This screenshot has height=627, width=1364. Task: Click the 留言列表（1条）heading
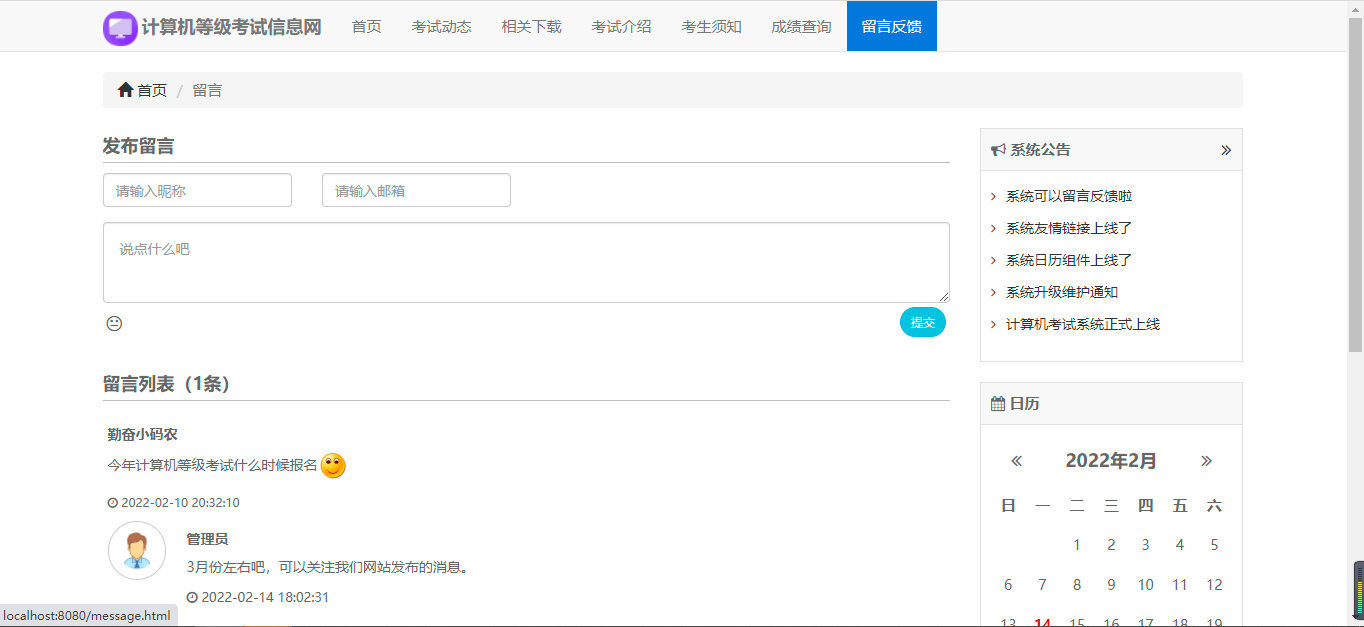(170, 384)
